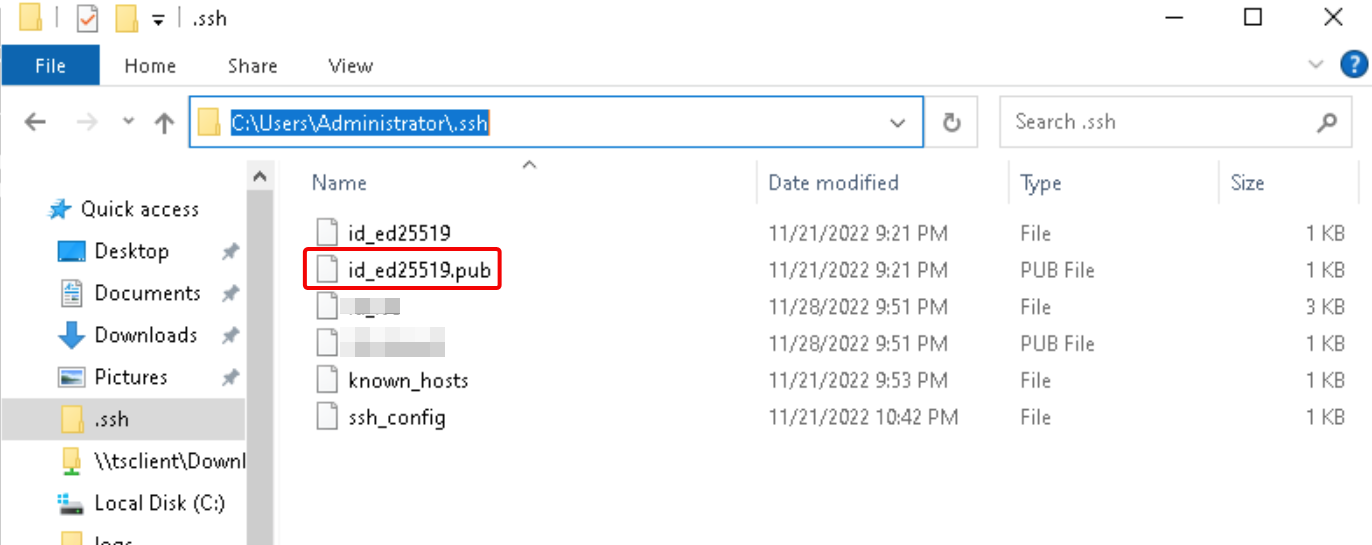
Task: Expand the address bar history dropdown
Action: (x=897, y=122)
